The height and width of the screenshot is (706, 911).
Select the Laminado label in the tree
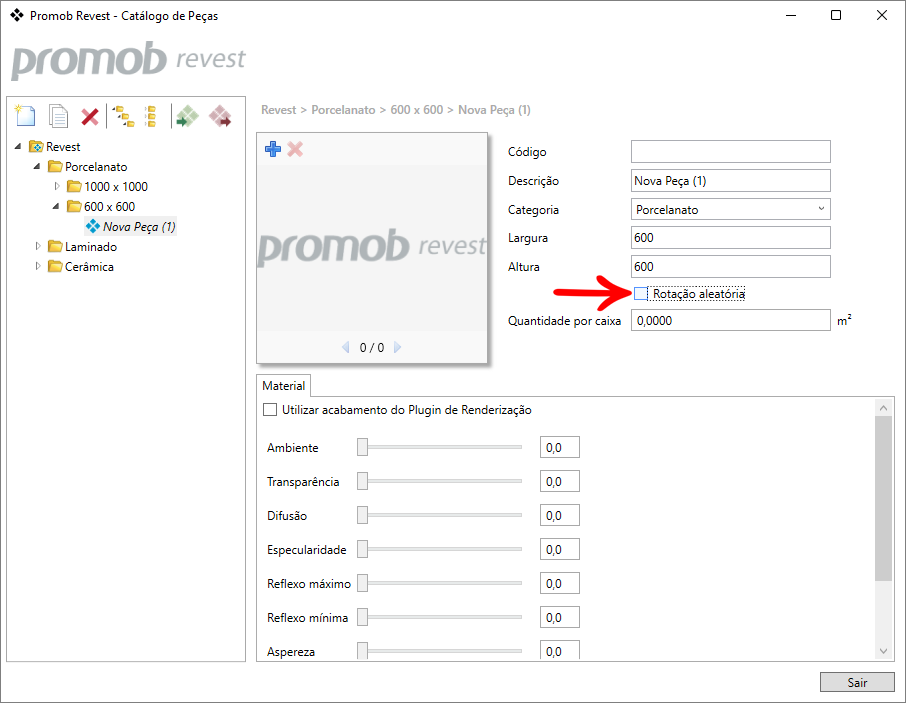pyautogui.click(x=91, y=248)
